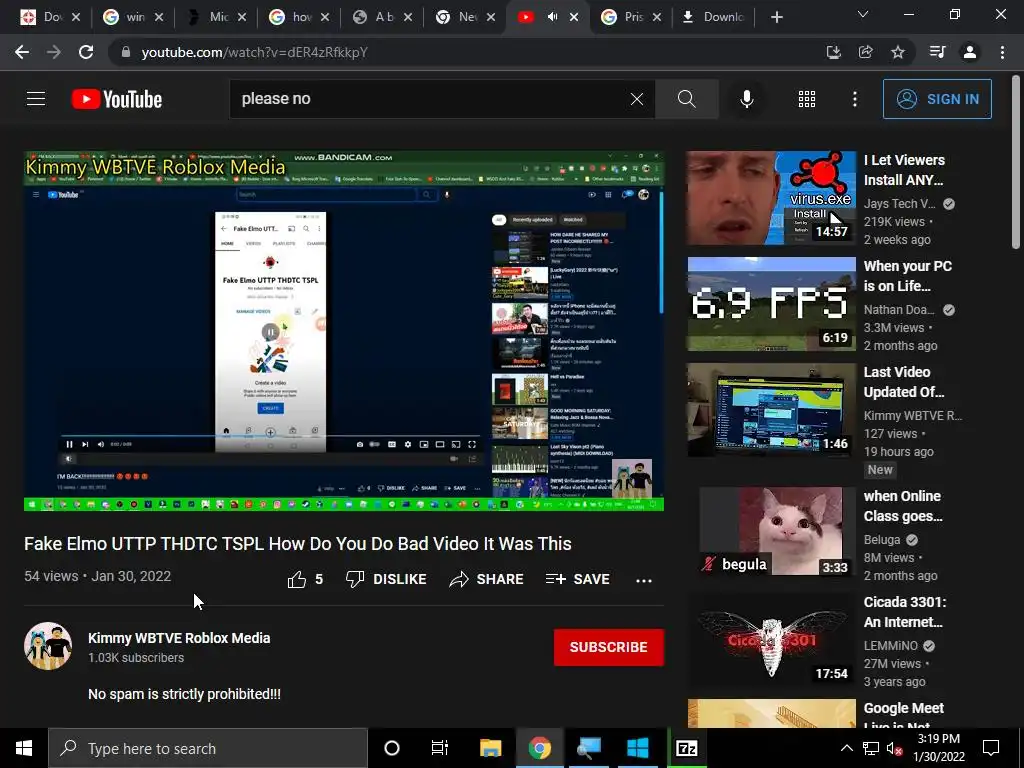Screen dimensions: 1024x768
Task: Clear the 'please no' search text
Action: [x=637, y=99]
